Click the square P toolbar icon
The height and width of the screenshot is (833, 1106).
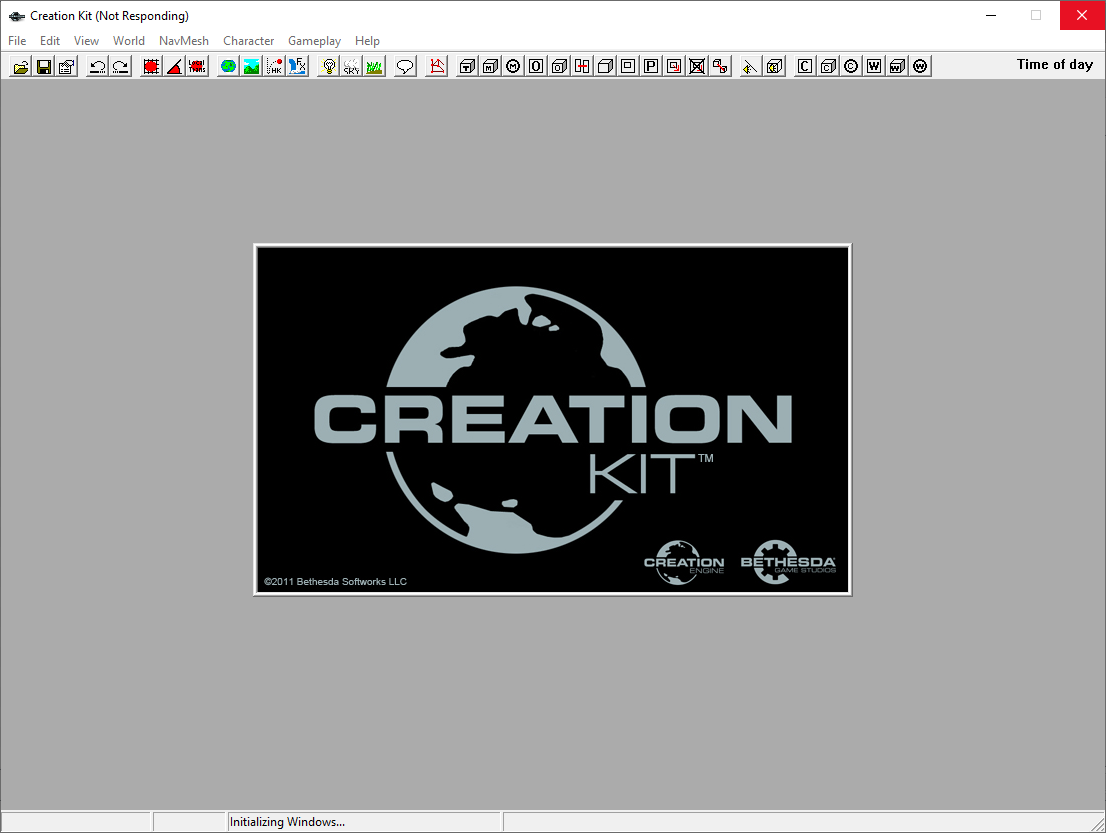[x=651, y=66]
